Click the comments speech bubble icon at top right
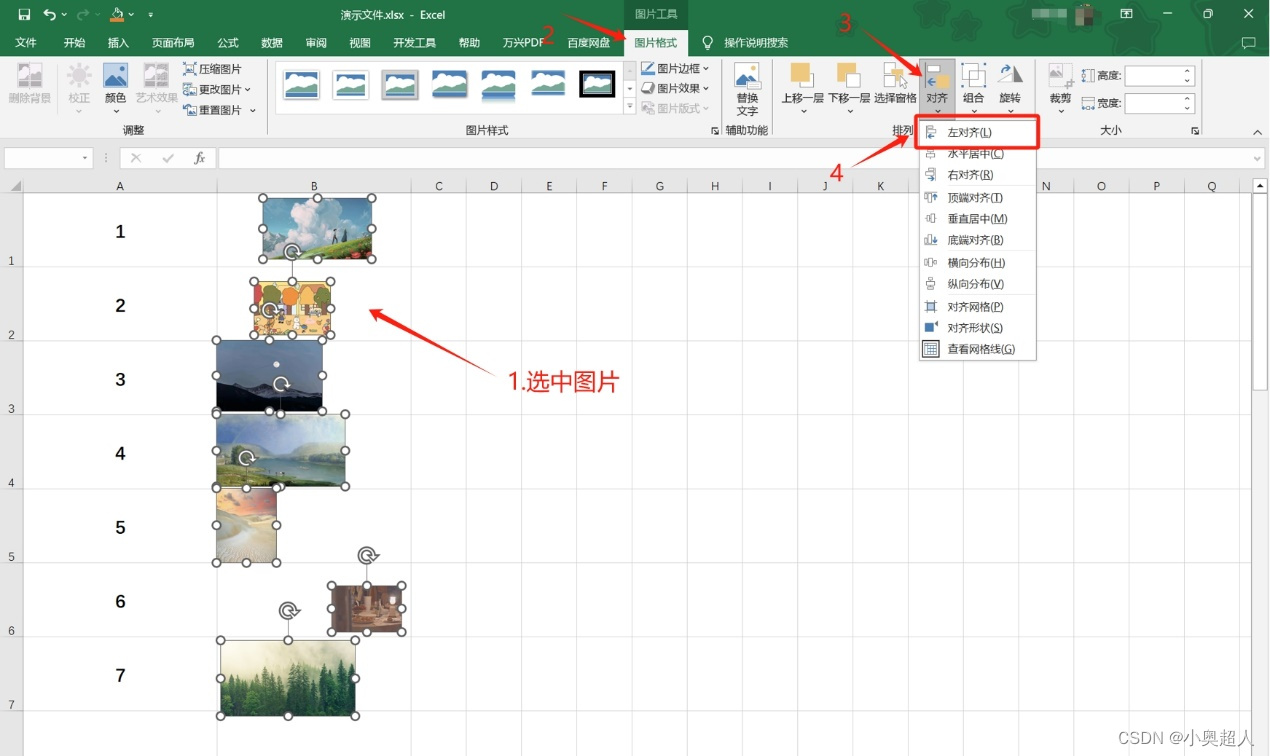This screenshot has width=1270, height=756. click(x=1248, y=43)
